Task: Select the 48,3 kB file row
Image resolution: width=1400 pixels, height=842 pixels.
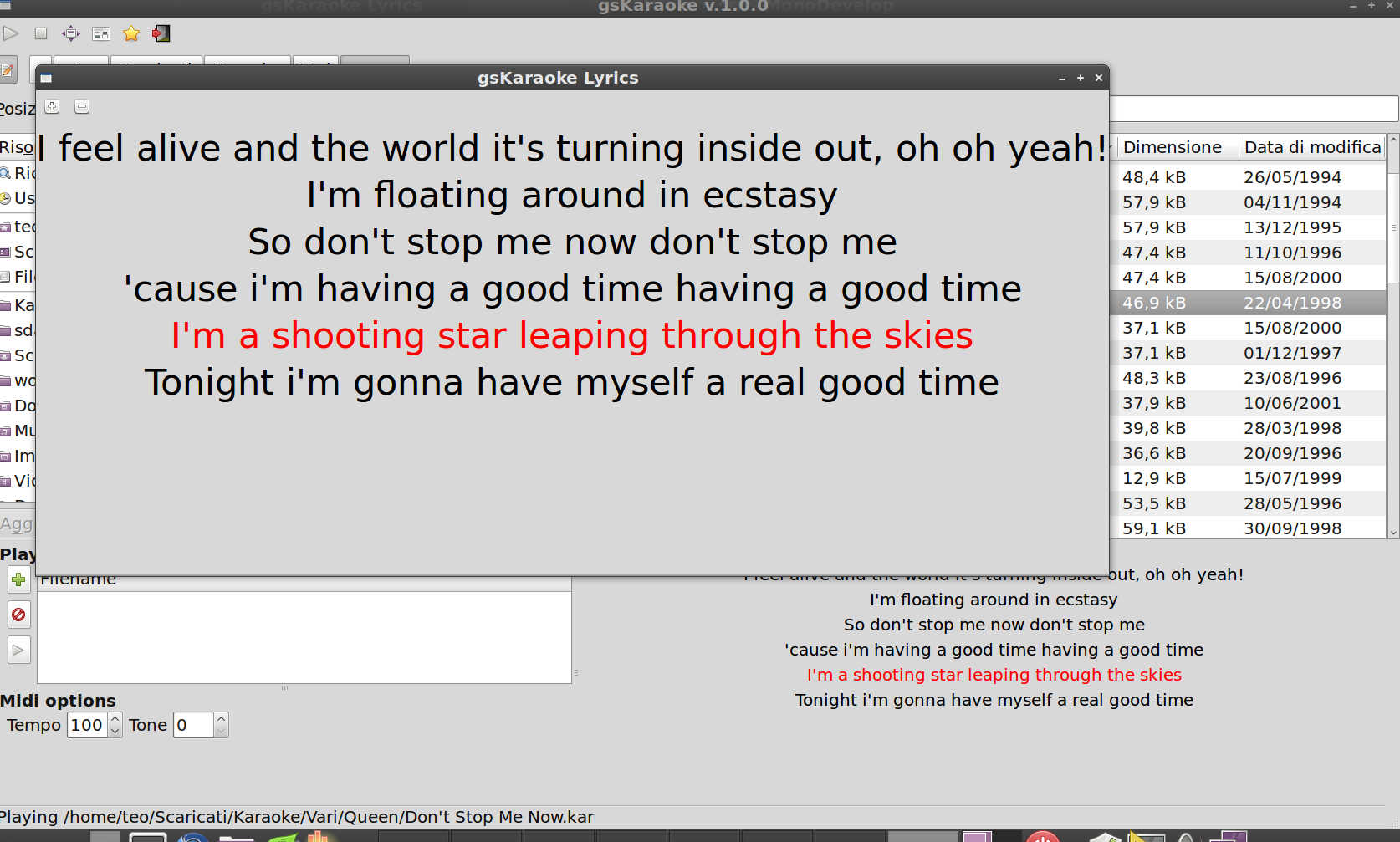Action: 1248,378
